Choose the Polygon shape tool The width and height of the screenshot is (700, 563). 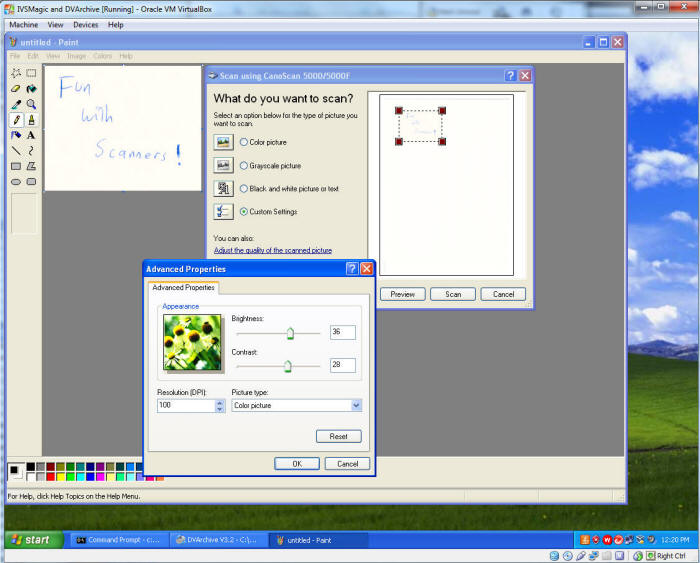click(31, 166)
